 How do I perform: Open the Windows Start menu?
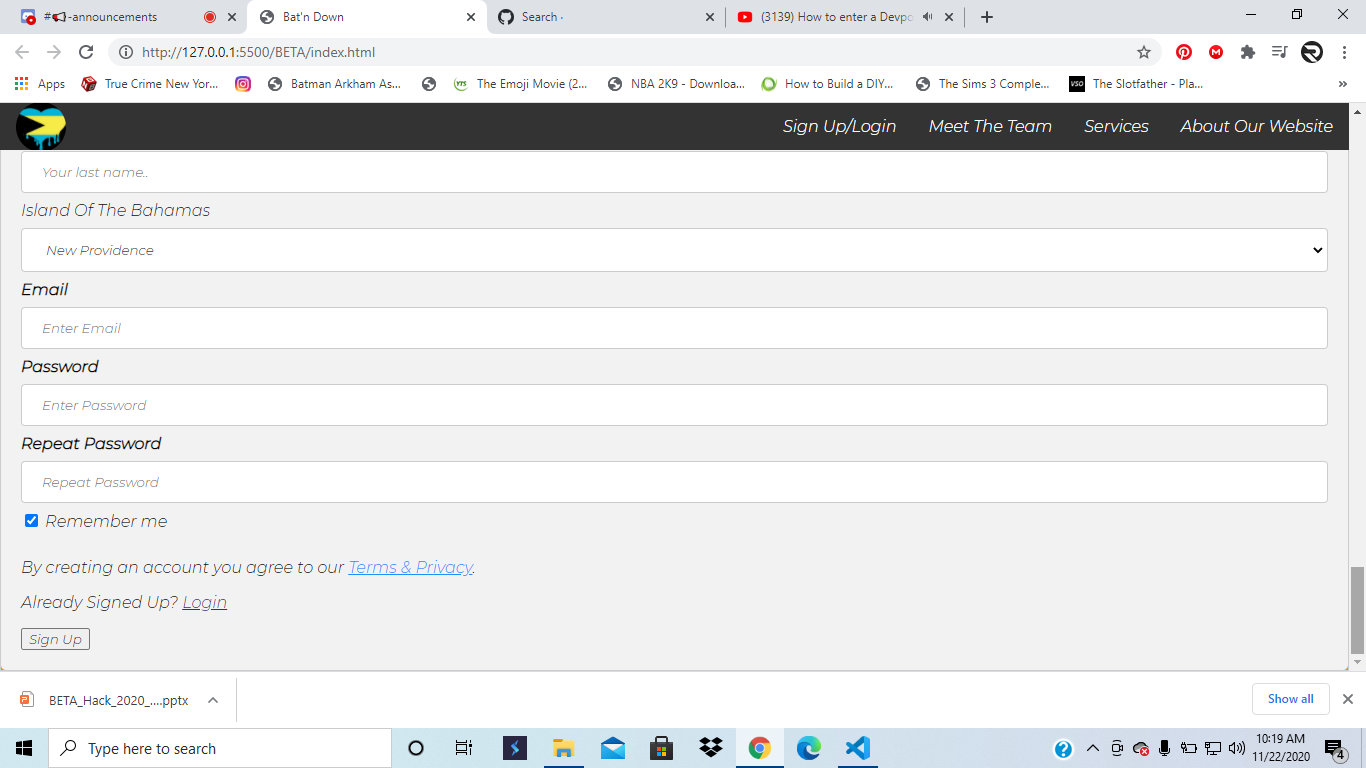(x=24, y=748)
